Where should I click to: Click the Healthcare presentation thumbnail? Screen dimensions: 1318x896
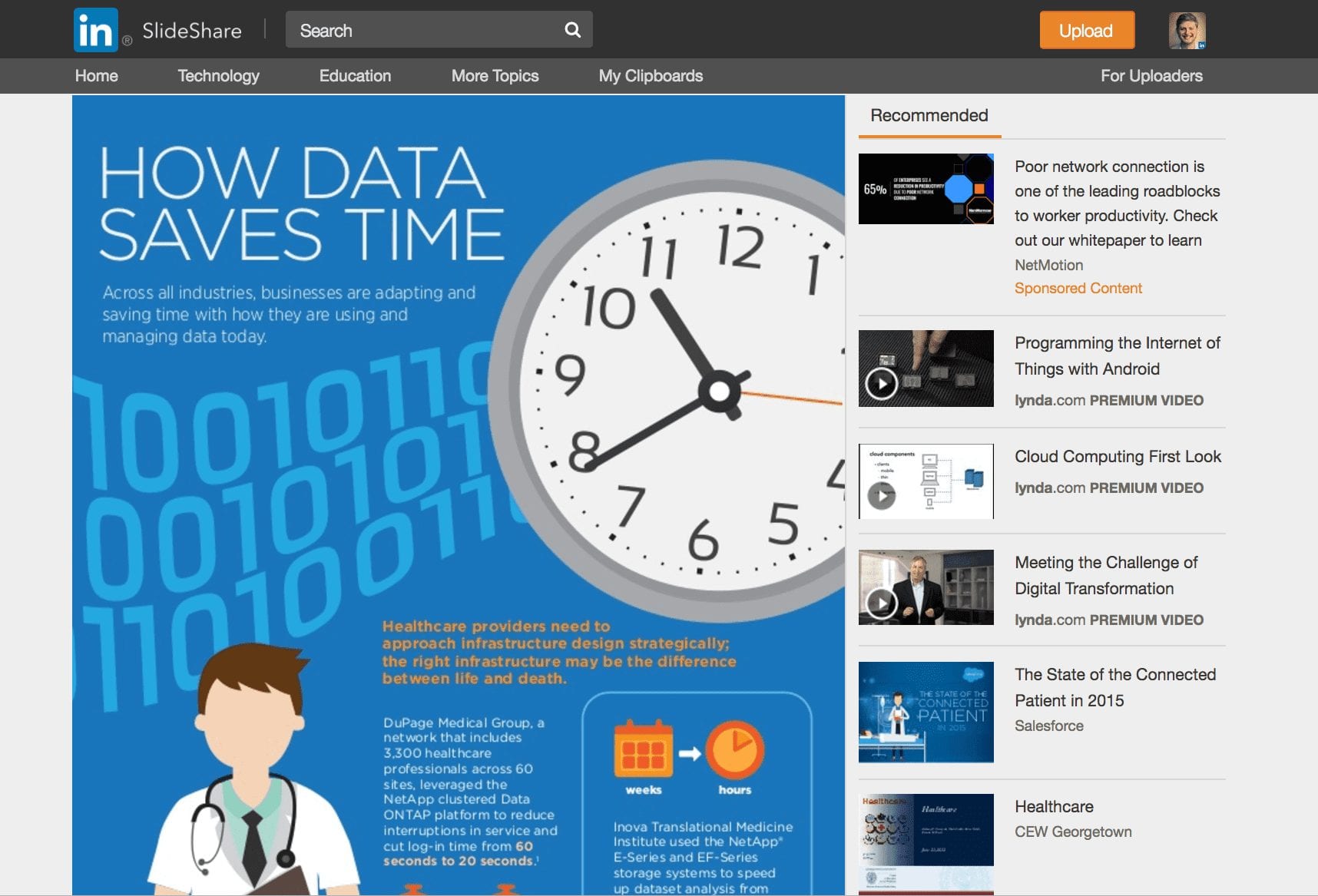926,841
